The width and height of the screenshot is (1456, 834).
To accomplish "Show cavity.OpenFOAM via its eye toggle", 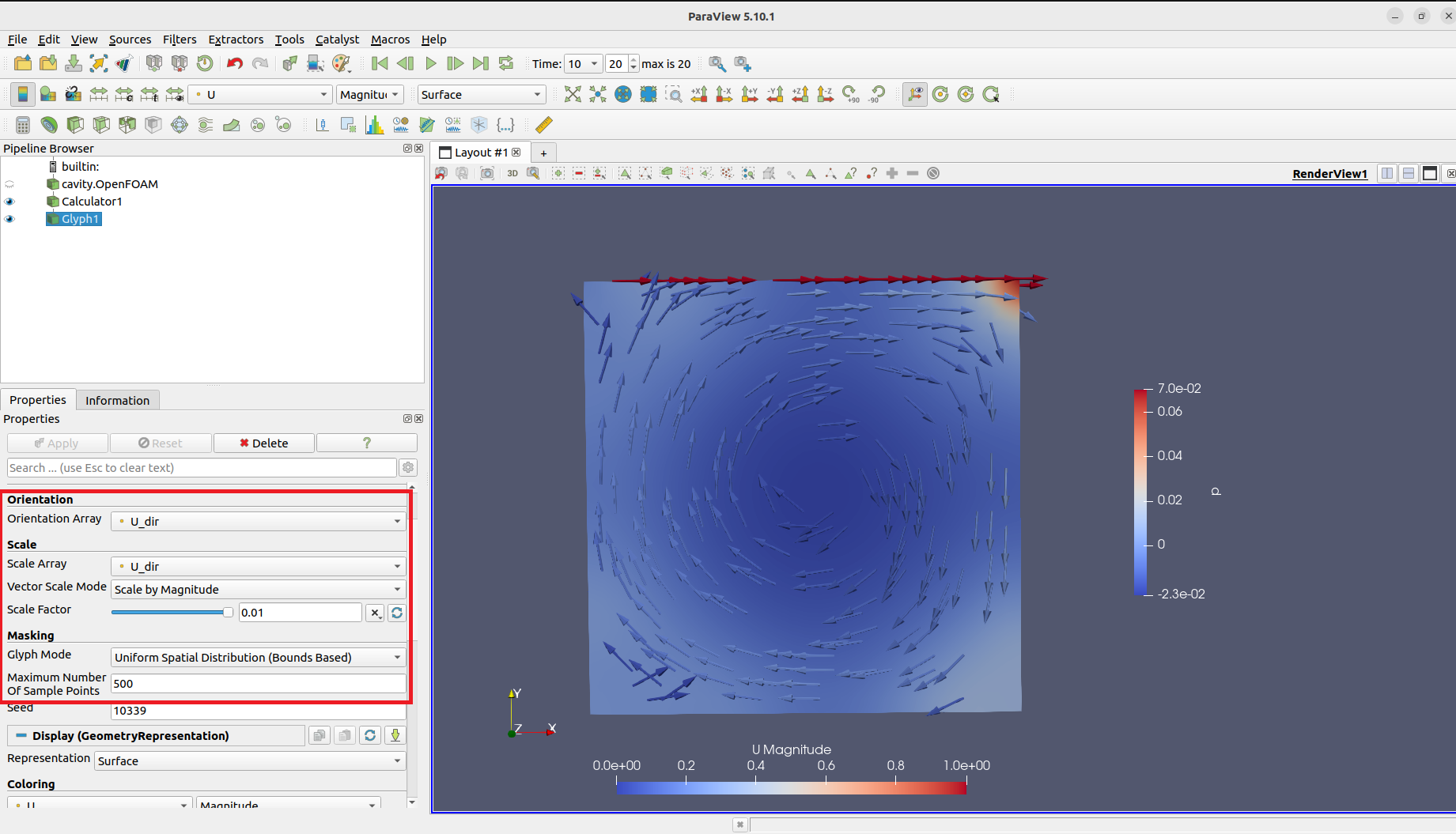I will coord(9,184).
